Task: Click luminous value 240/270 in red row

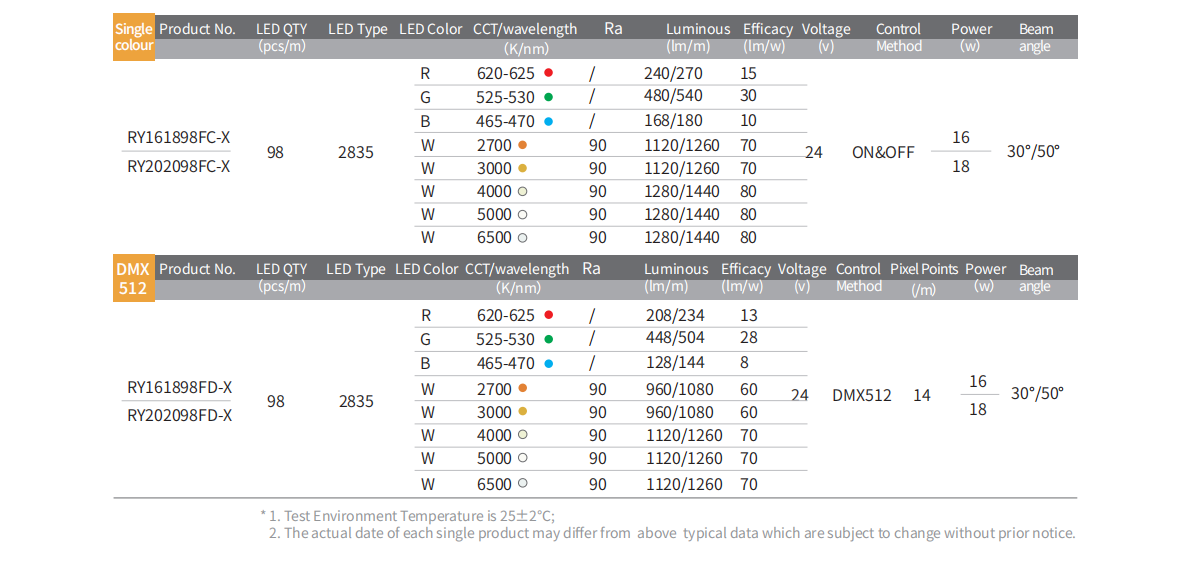Action: tap(673, 73)
